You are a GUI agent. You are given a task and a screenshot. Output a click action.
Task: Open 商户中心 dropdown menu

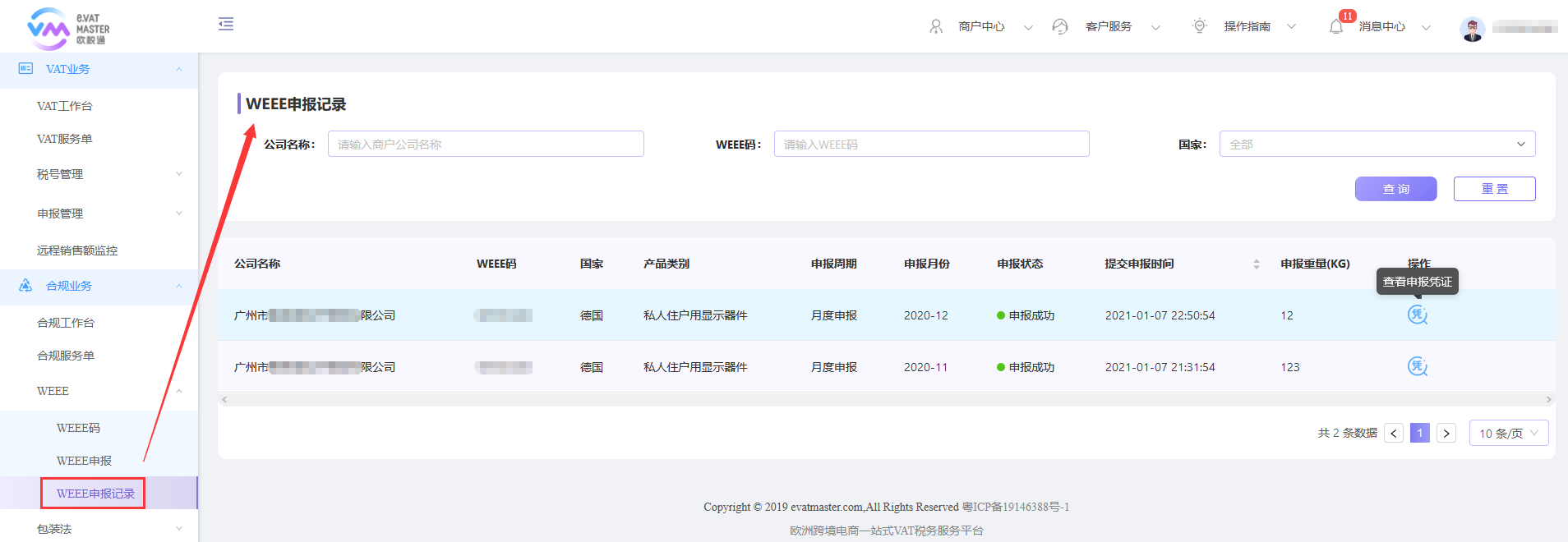coord(1028,27)
